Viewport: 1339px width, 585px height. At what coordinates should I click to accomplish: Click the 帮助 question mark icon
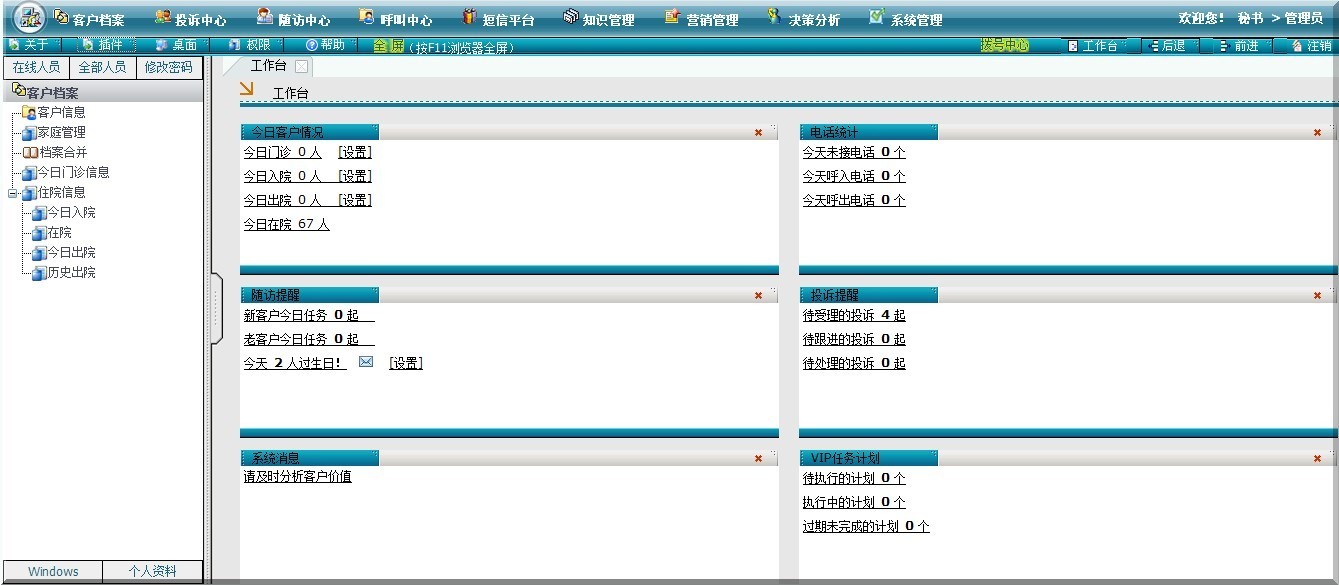coord(311,45)
